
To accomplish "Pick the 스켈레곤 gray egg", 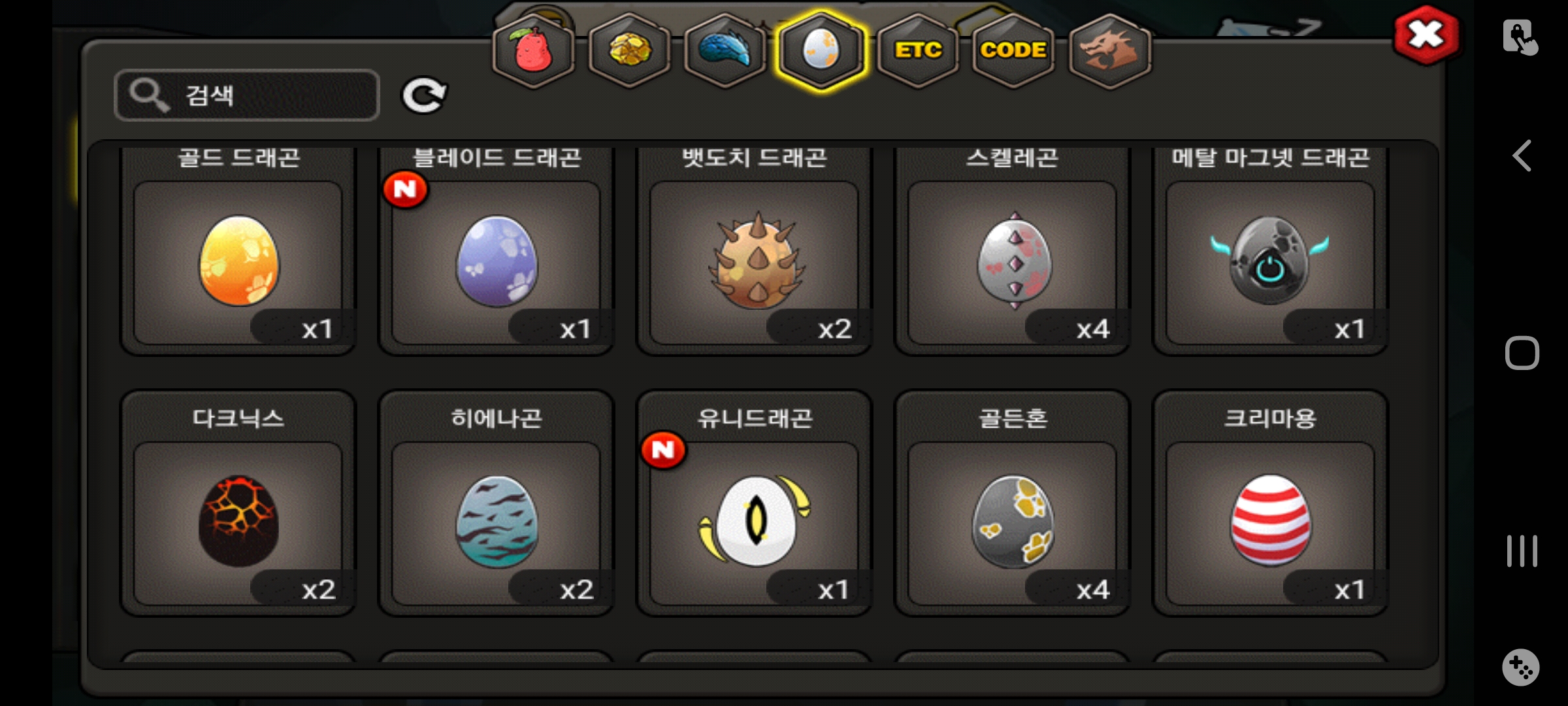I will 1013,262.
